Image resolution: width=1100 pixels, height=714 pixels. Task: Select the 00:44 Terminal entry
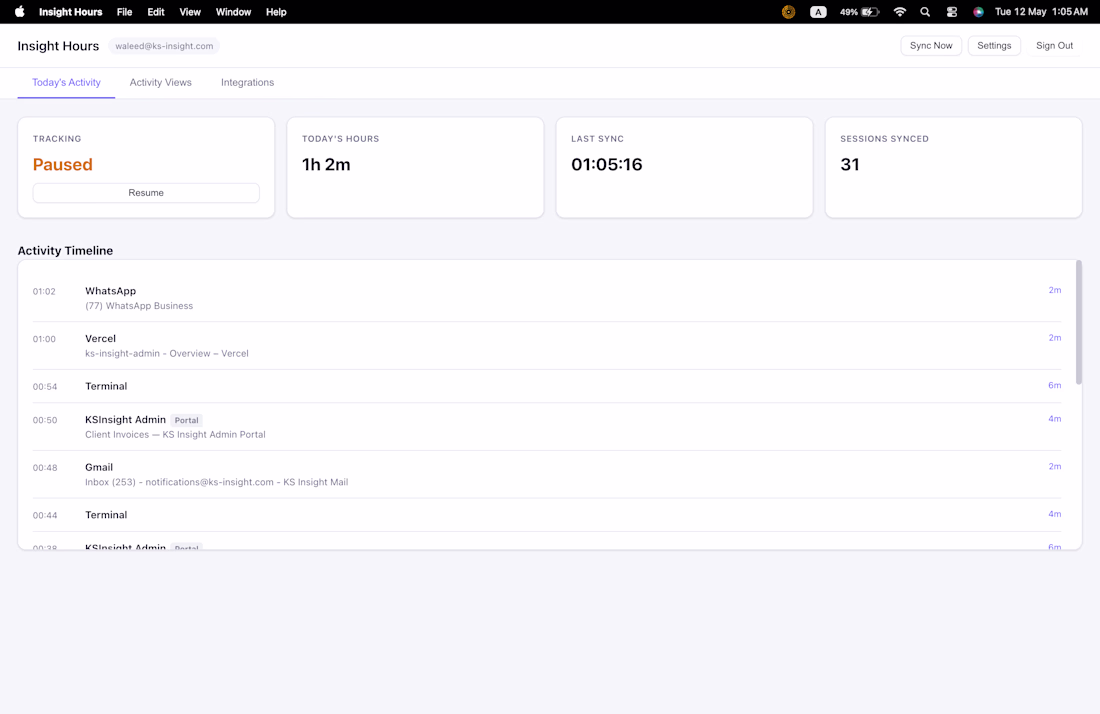pyautogui.click(x=546, y=515)
